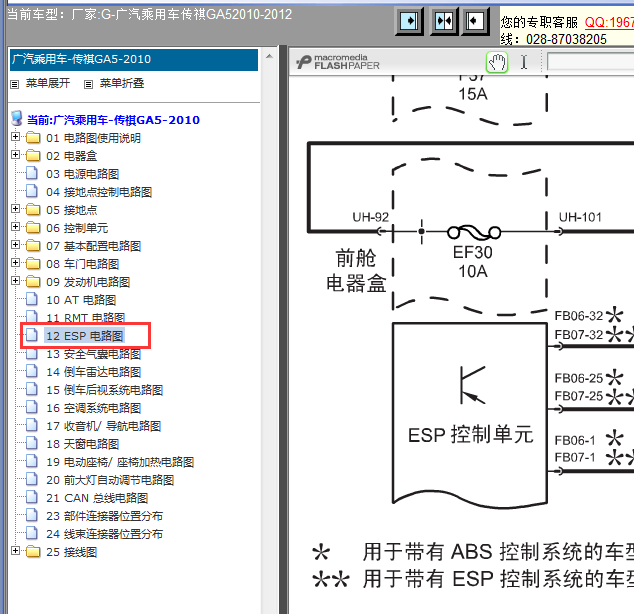This screenshot has height=614, width=634.
Task: Open 11 RMT 电路图
Action: point(85,318)
